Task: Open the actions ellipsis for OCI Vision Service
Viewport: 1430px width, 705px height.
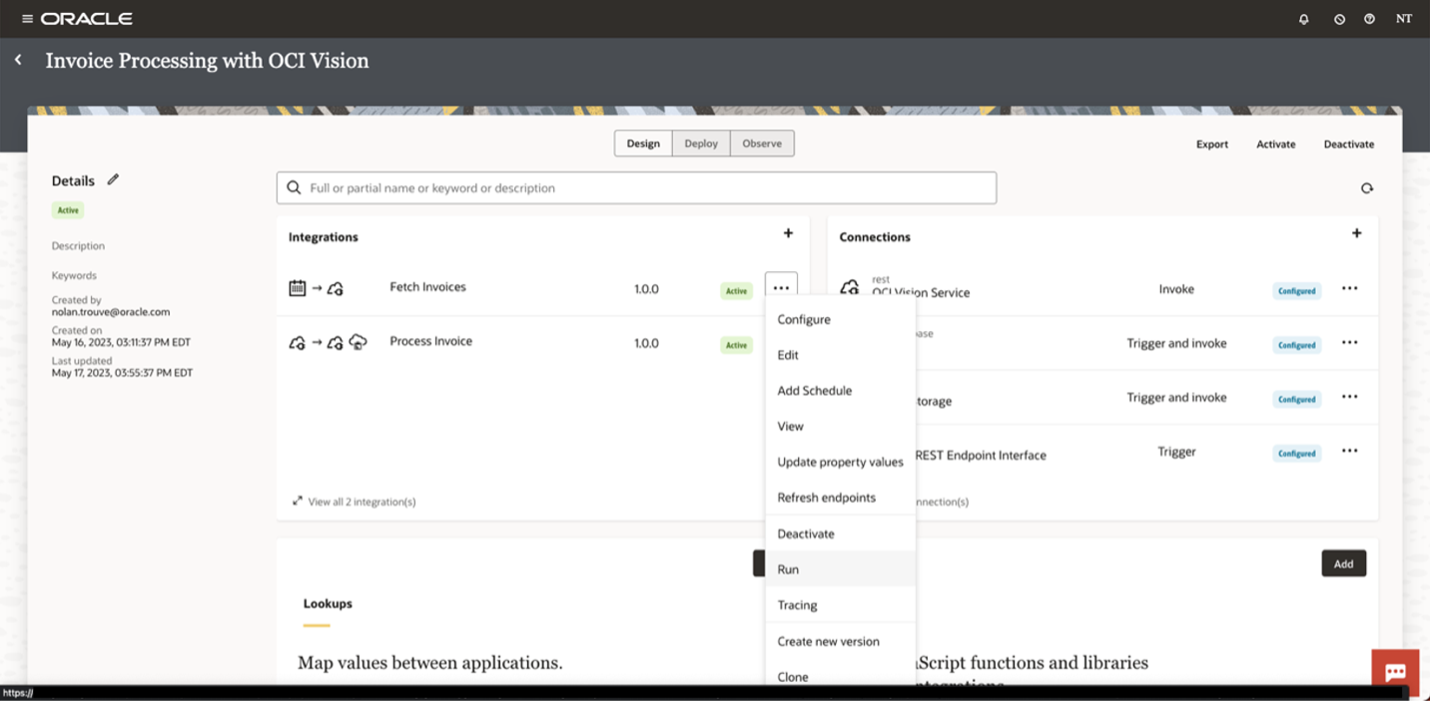Action: (x=1350, y=288)
